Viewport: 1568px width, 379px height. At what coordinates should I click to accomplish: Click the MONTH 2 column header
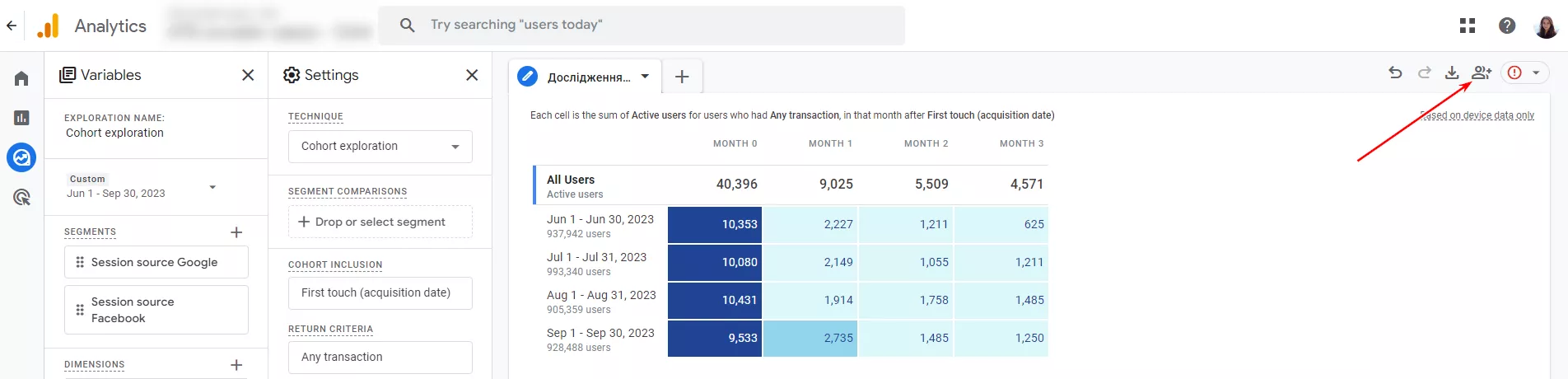tap(926, 143)
